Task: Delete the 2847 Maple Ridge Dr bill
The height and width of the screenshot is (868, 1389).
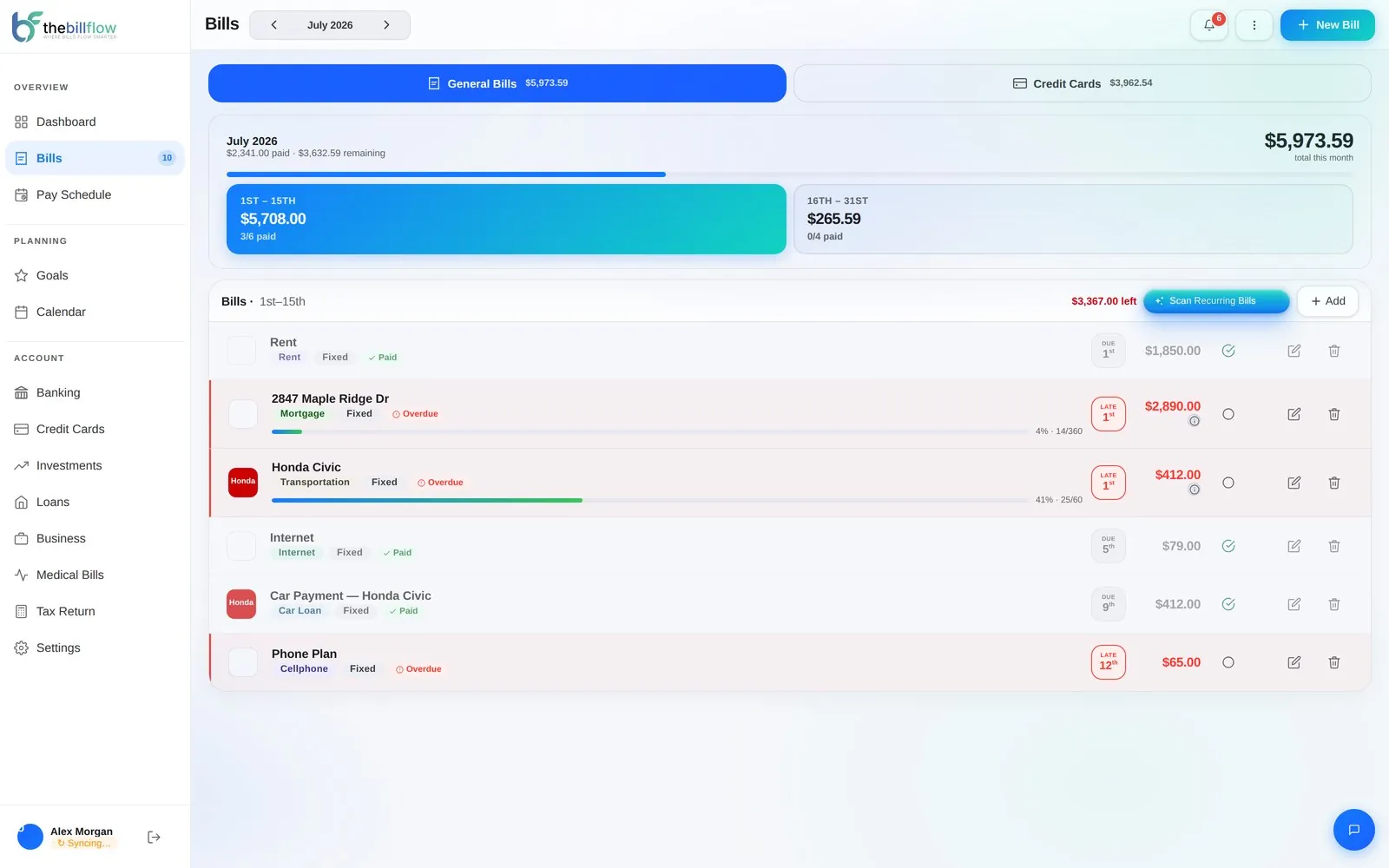Action: (1334, 414)
